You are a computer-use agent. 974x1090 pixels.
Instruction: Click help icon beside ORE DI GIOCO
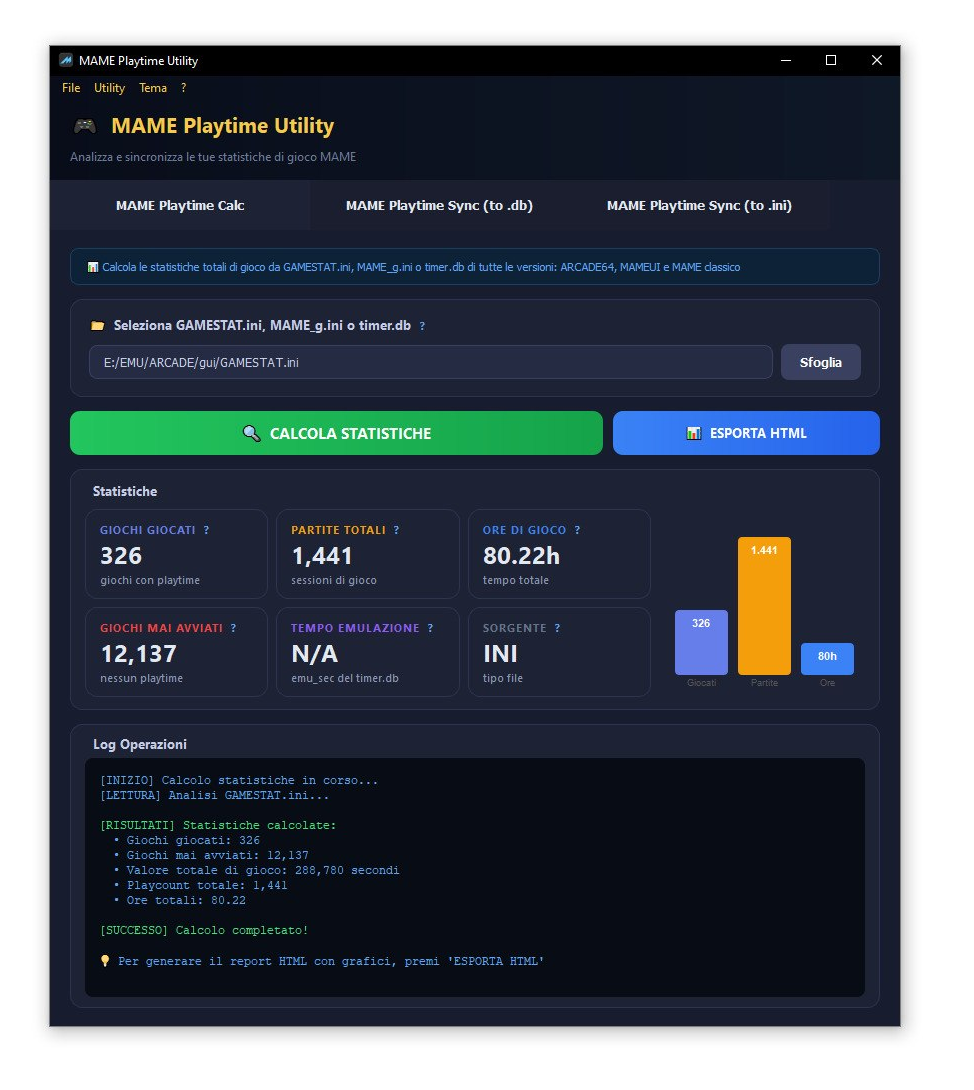pos(577,530)
